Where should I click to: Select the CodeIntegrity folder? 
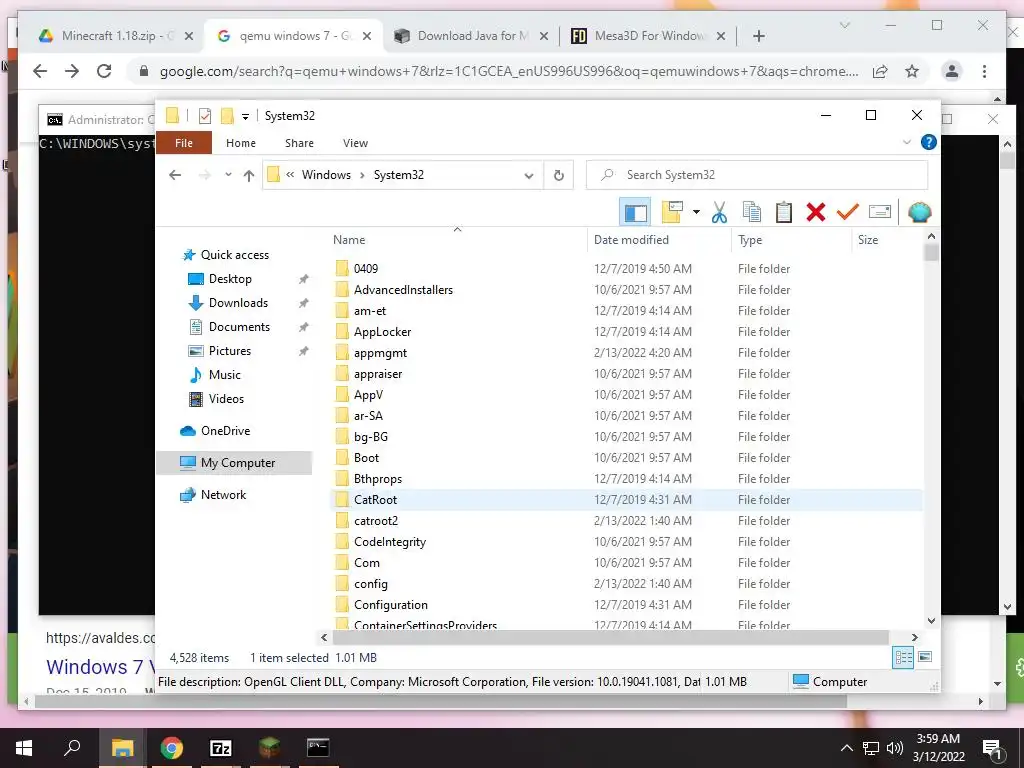[389, 542]
